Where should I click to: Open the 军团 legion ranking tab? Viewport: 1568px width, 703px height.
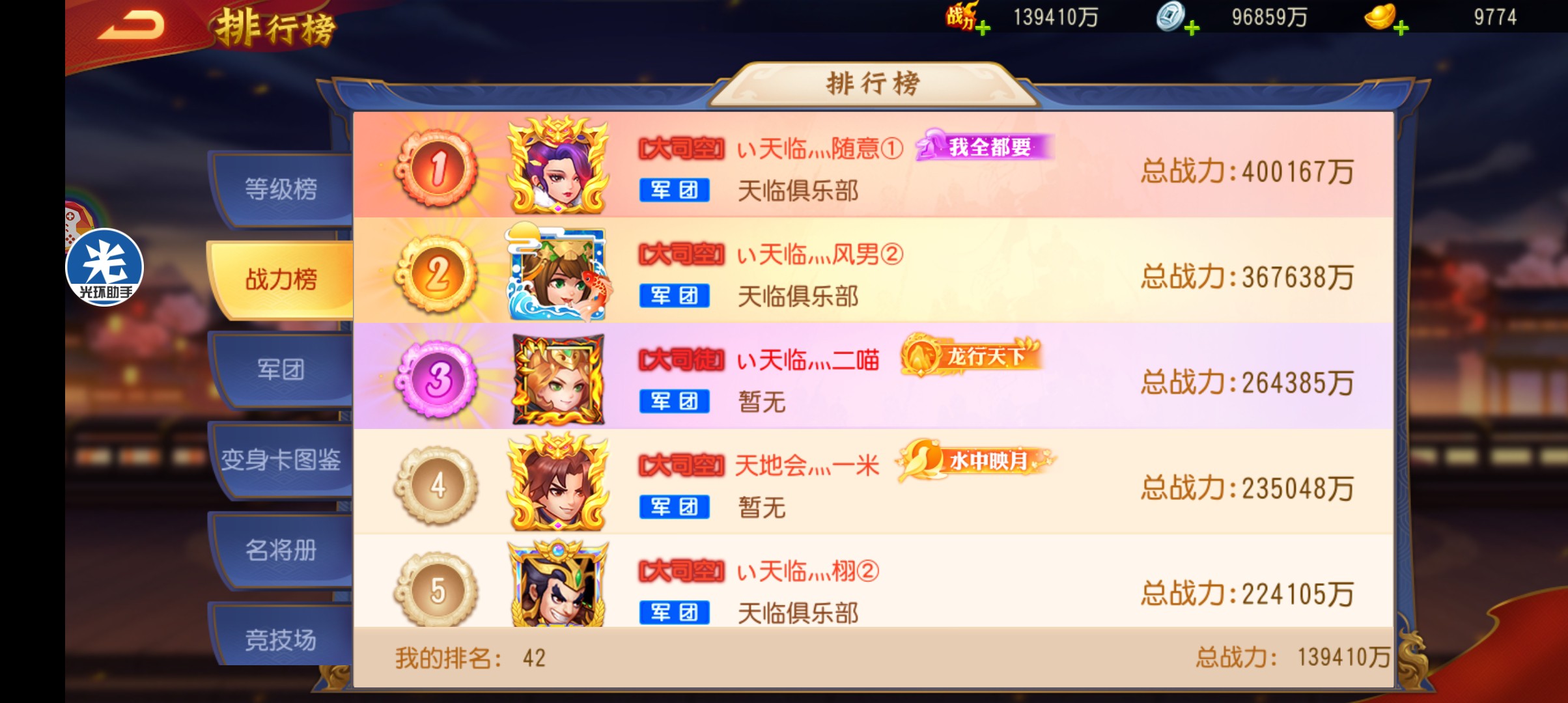coord(281,370)
